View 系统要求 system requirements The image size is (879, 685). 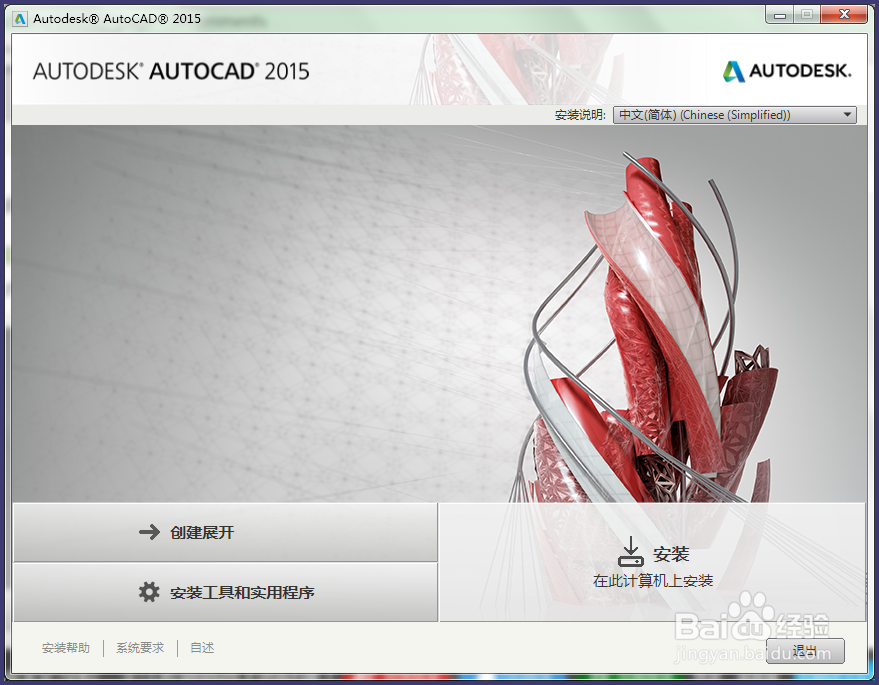139,648
